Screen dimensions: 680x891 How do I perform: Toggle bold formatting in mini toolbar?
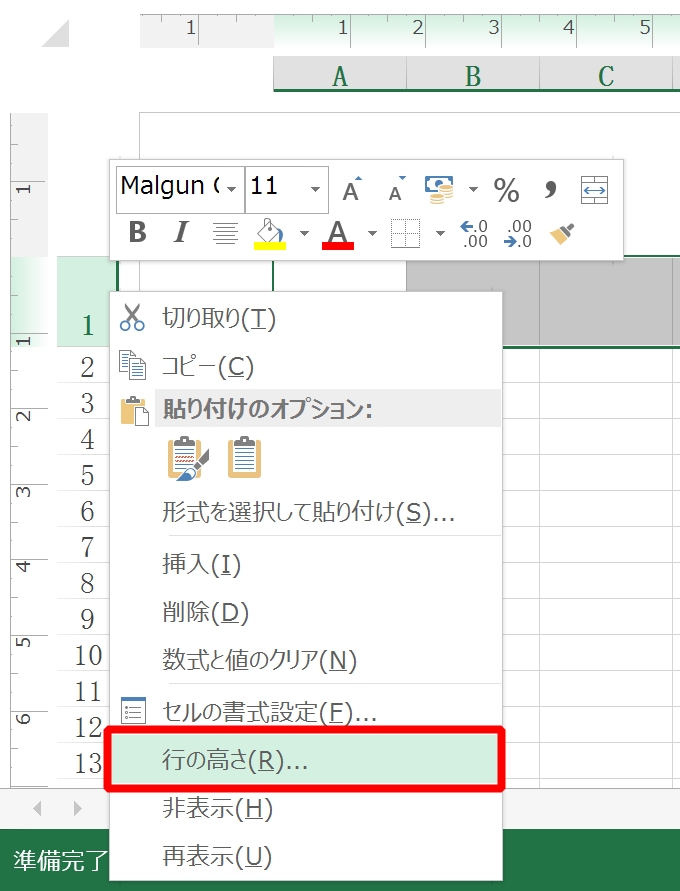click(x=138, y=233)
